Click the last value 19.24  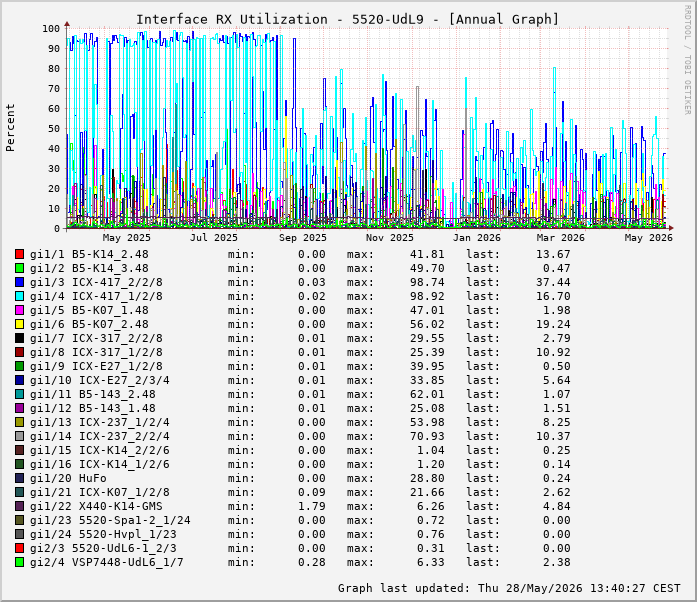point(553,324)
